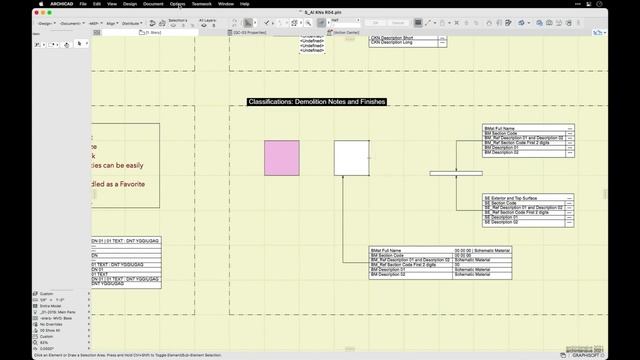This screenshot has height=360, width=640.
Task: Click the 'Schematic Material' full name cell
Action: pos(482,251)
